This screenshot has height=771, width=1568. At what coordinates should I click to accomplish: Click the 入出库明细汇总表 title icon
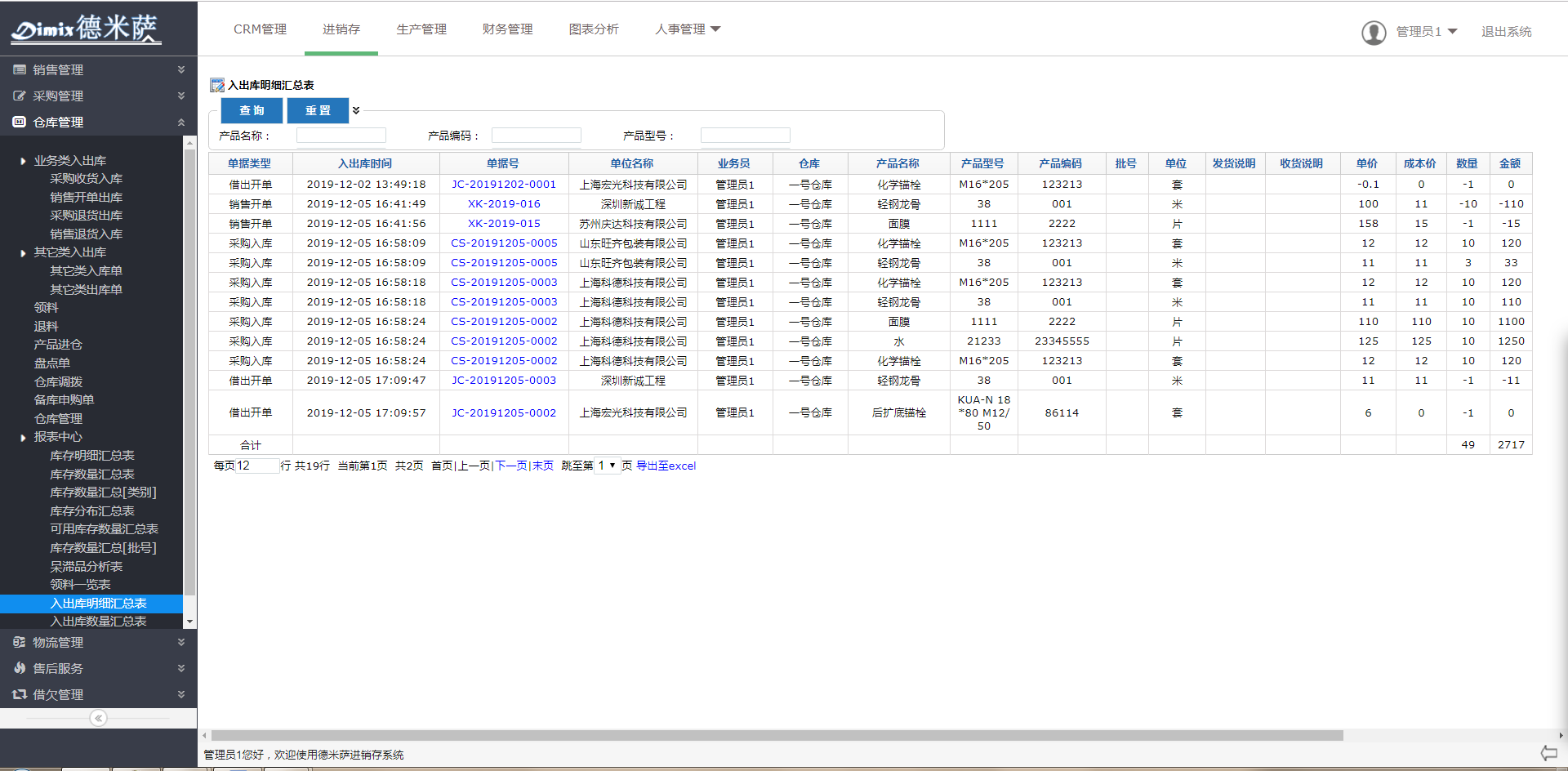click(x=217, y=85)
